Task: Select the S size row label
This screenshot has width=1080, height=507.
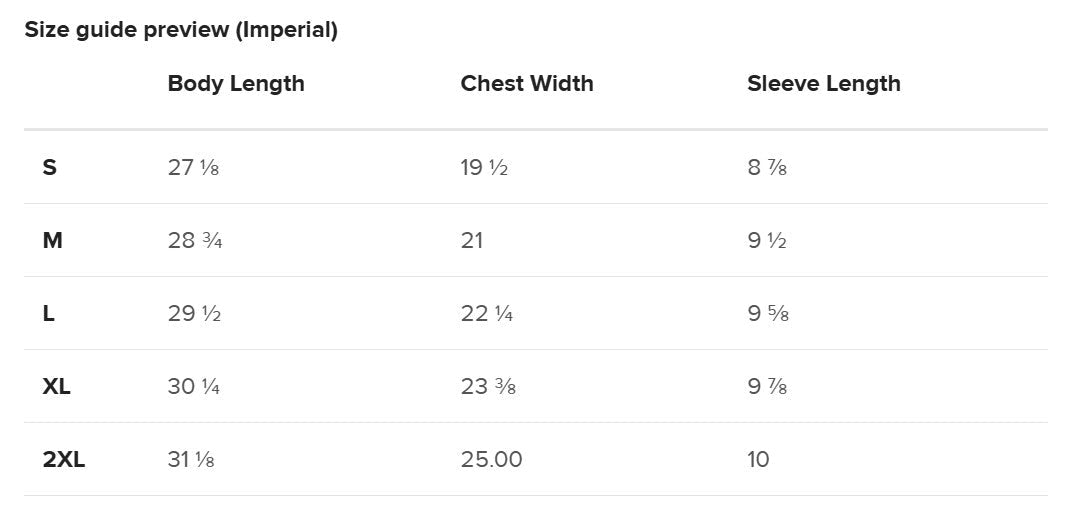Action: (50, 167)
